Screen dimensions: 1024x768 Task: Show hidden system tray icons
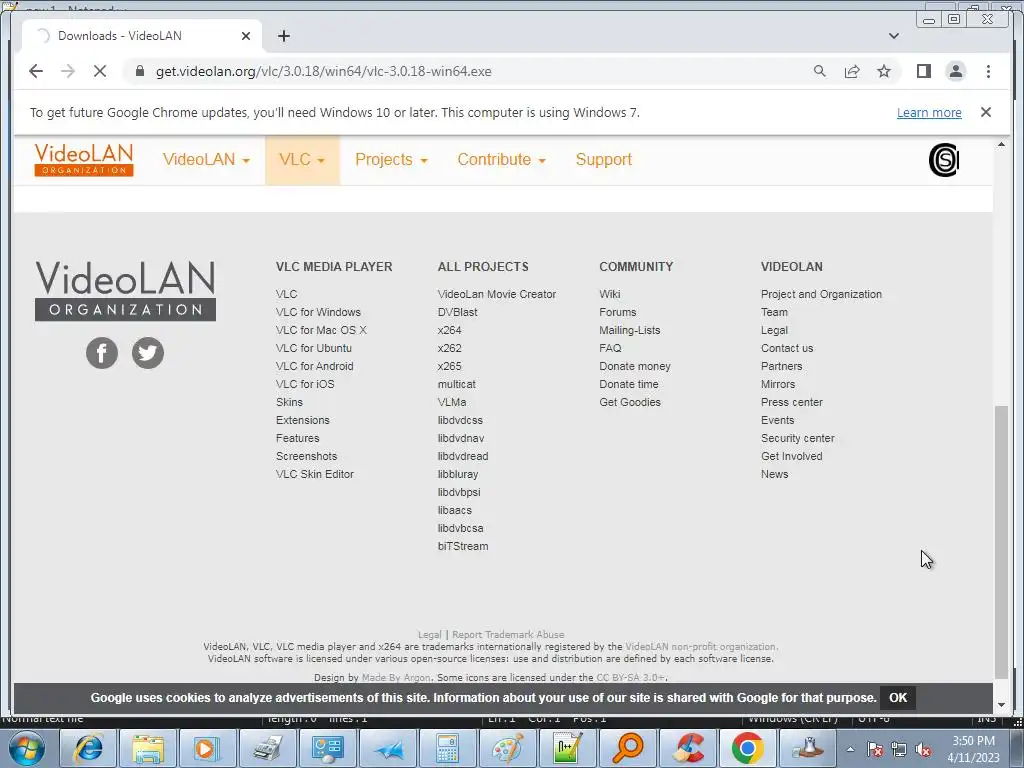850,749
